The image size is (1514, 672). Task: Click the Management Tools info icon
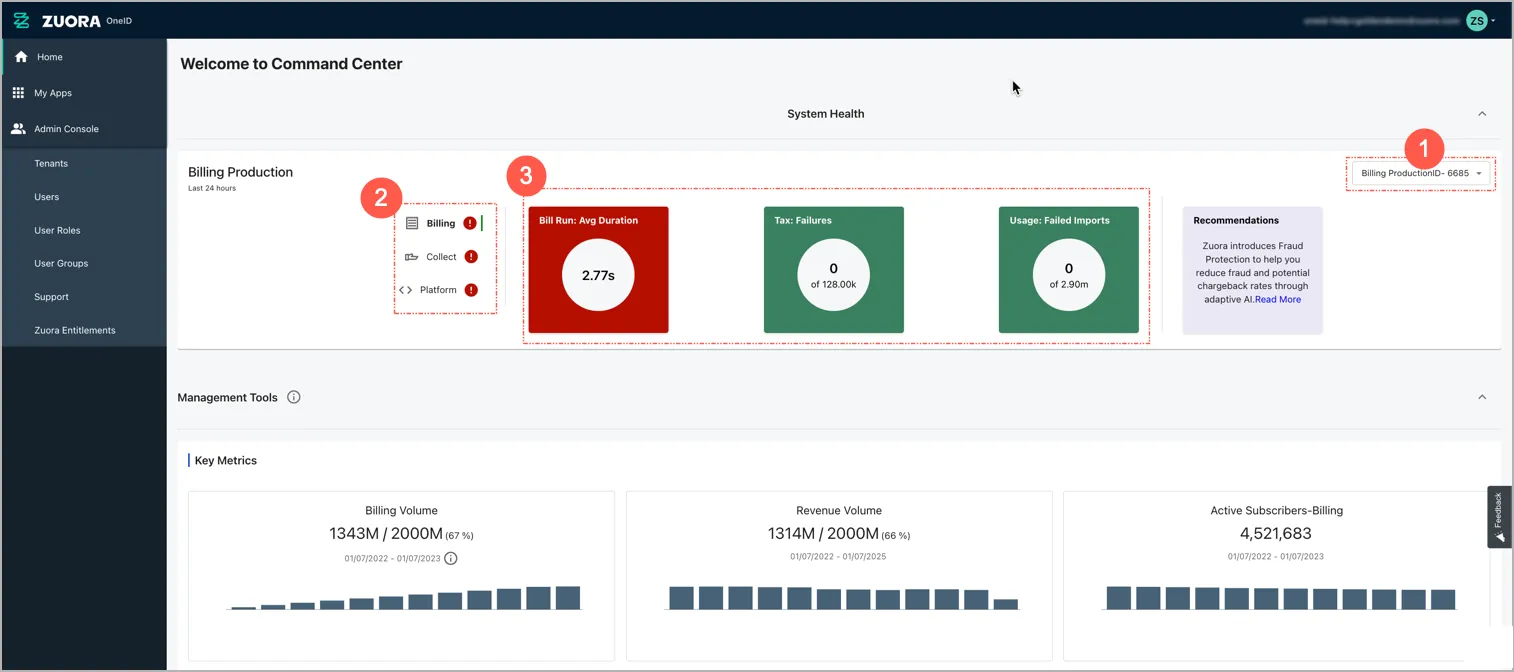294,397
